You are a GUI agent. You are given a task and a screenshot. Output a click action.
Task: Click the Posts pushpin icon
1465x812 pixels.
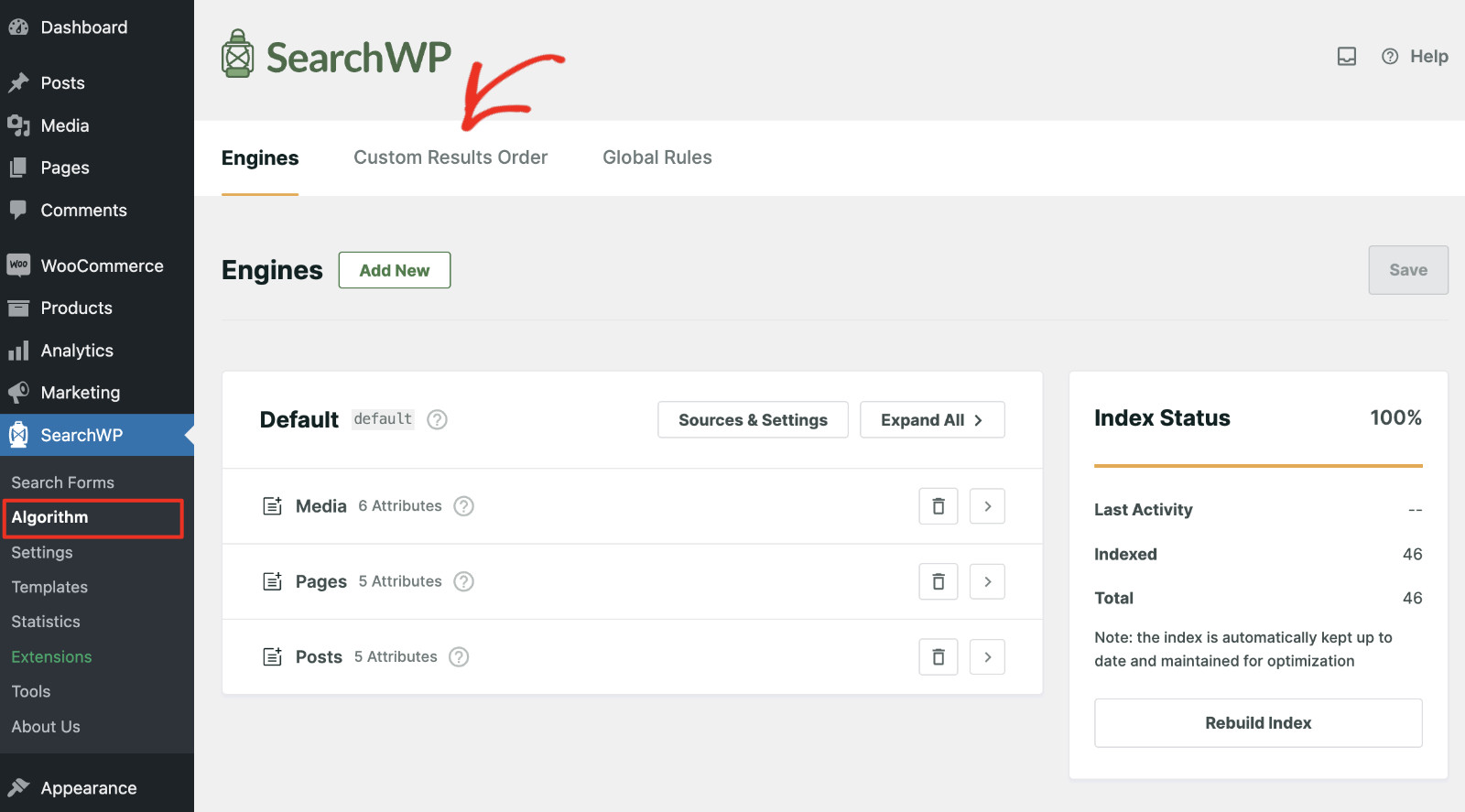[x=18, y=83]
